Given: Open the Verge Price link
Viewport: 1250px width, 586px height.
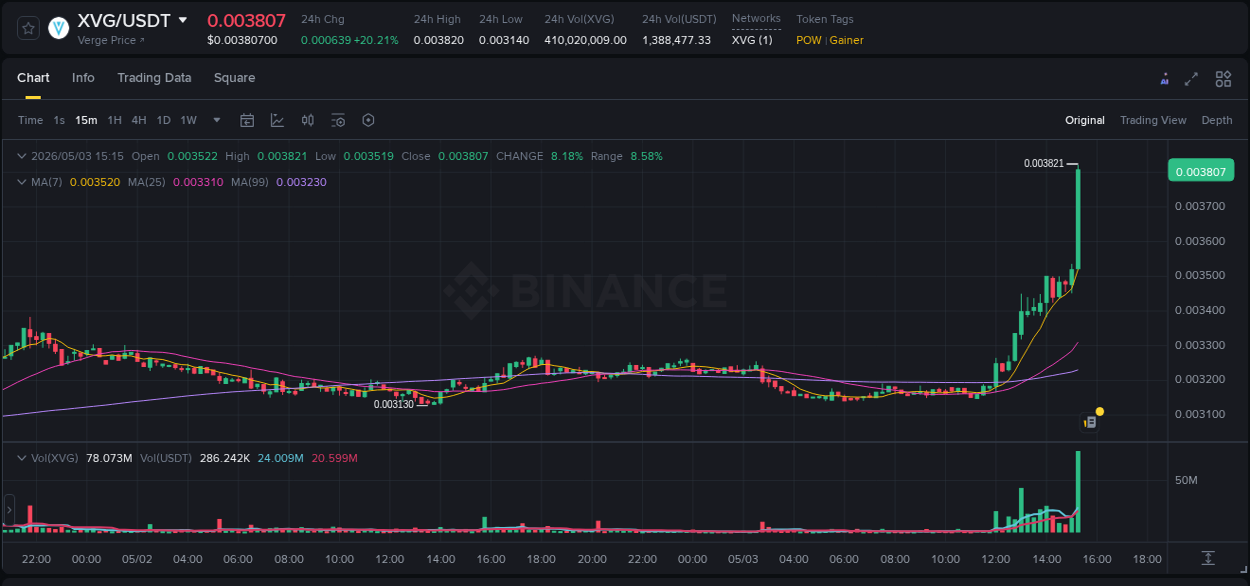Looking at the screenshot, I should point(111,40).
